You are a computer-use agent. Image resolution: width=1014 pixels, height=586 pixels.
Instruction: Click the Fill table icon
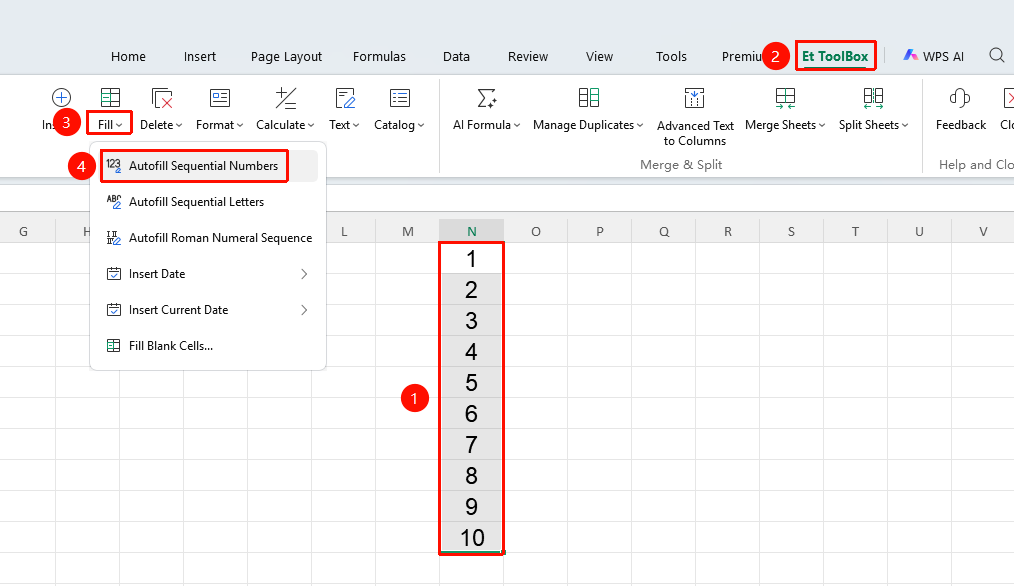(x=110, y=98)
